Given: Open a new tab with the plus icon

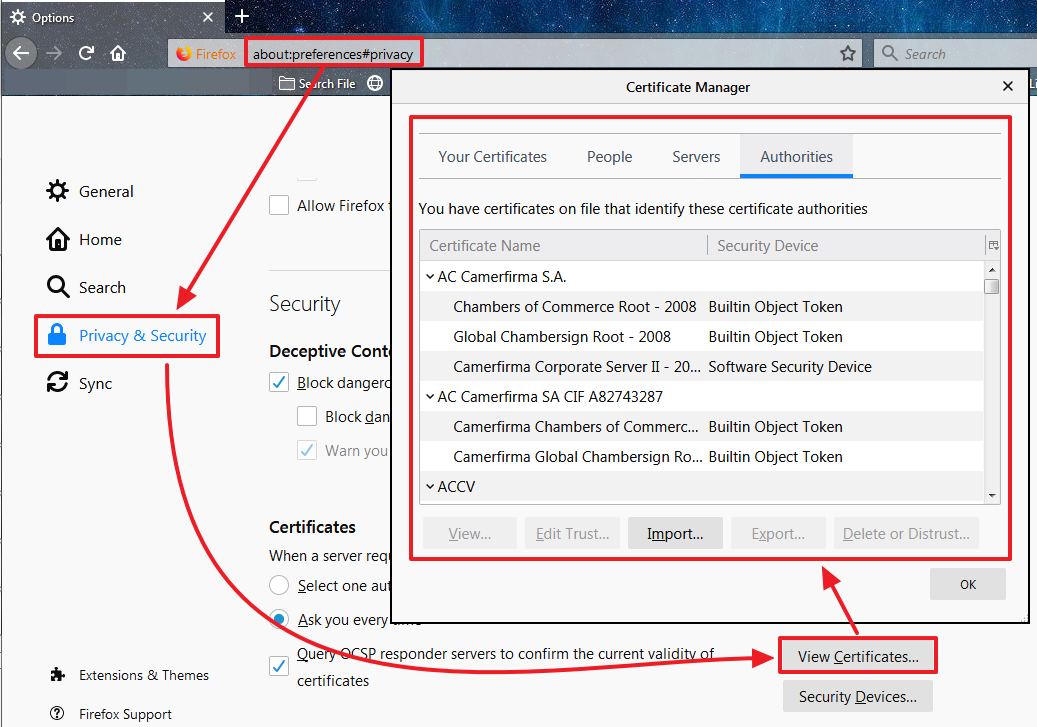Looking at the screenshot, I should [x=242, y=16].
